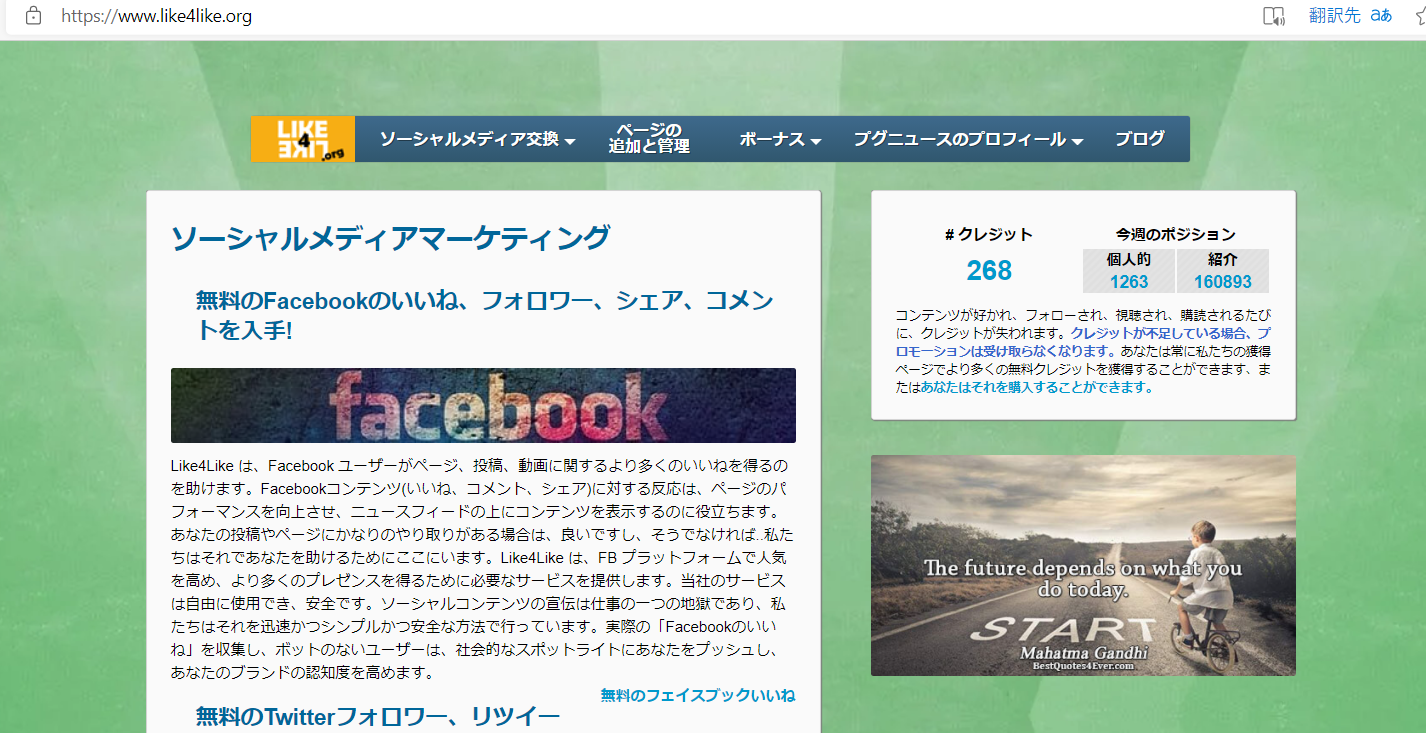The width and height of the screenshot is (1426, 733).
Task: Click the 翻訳先 translate option
Action: click(x=1335, y=16)
